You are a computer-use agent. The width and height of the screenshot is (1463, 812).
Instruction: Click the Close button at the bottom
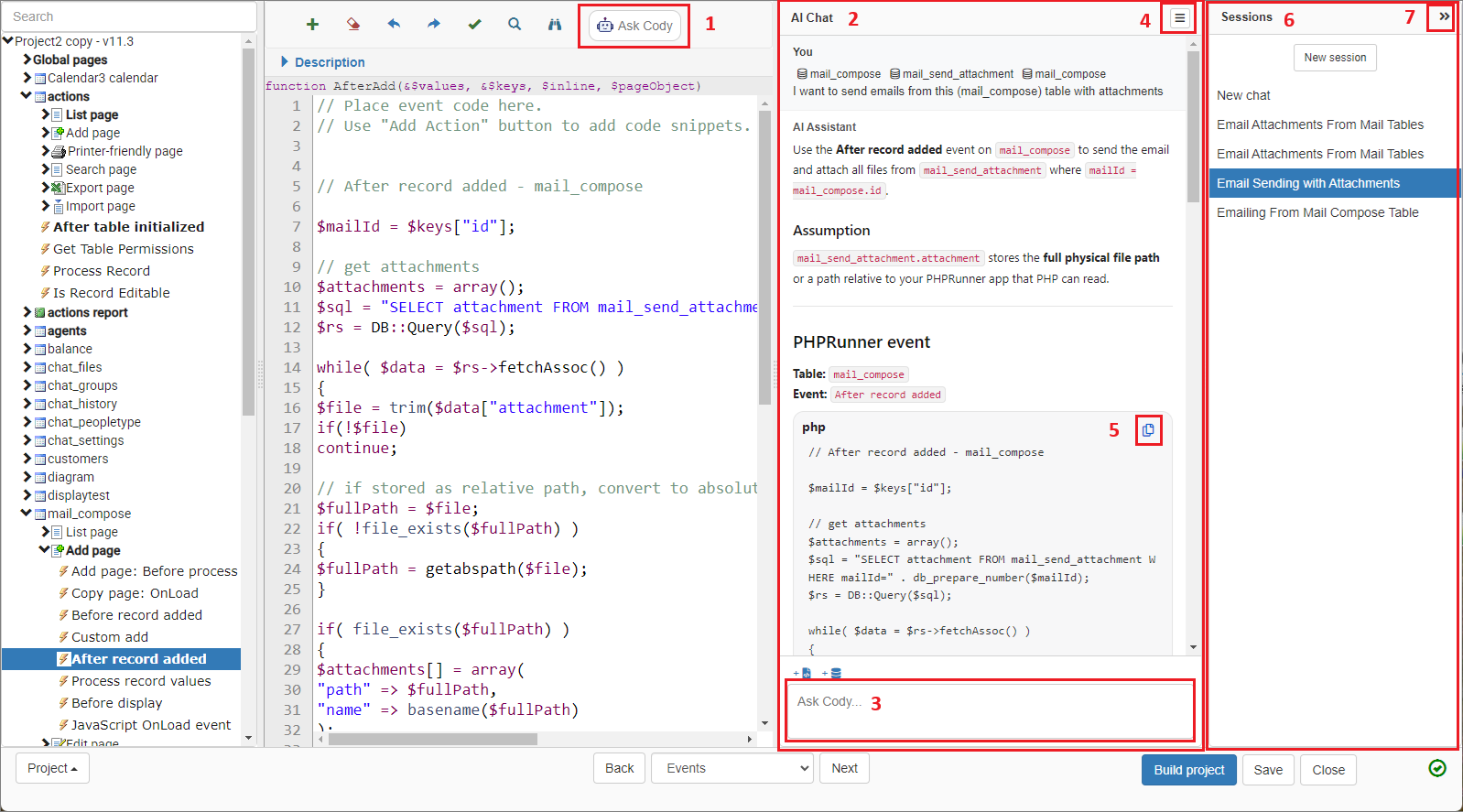(1328, 770)
